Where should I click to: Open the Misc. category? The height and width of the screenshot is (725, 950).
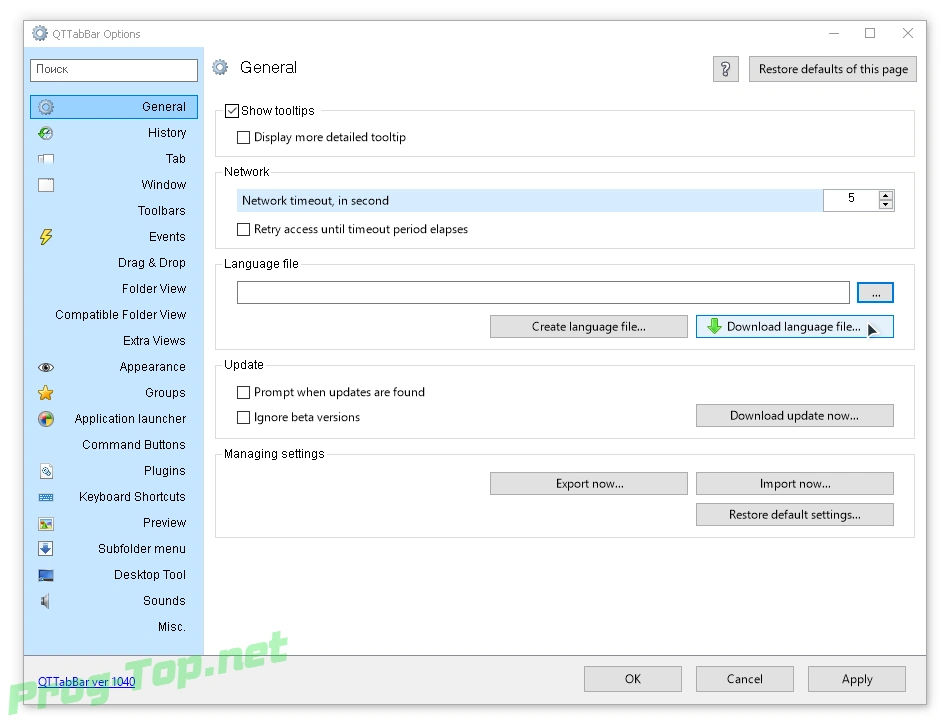(x=114, y=627)
